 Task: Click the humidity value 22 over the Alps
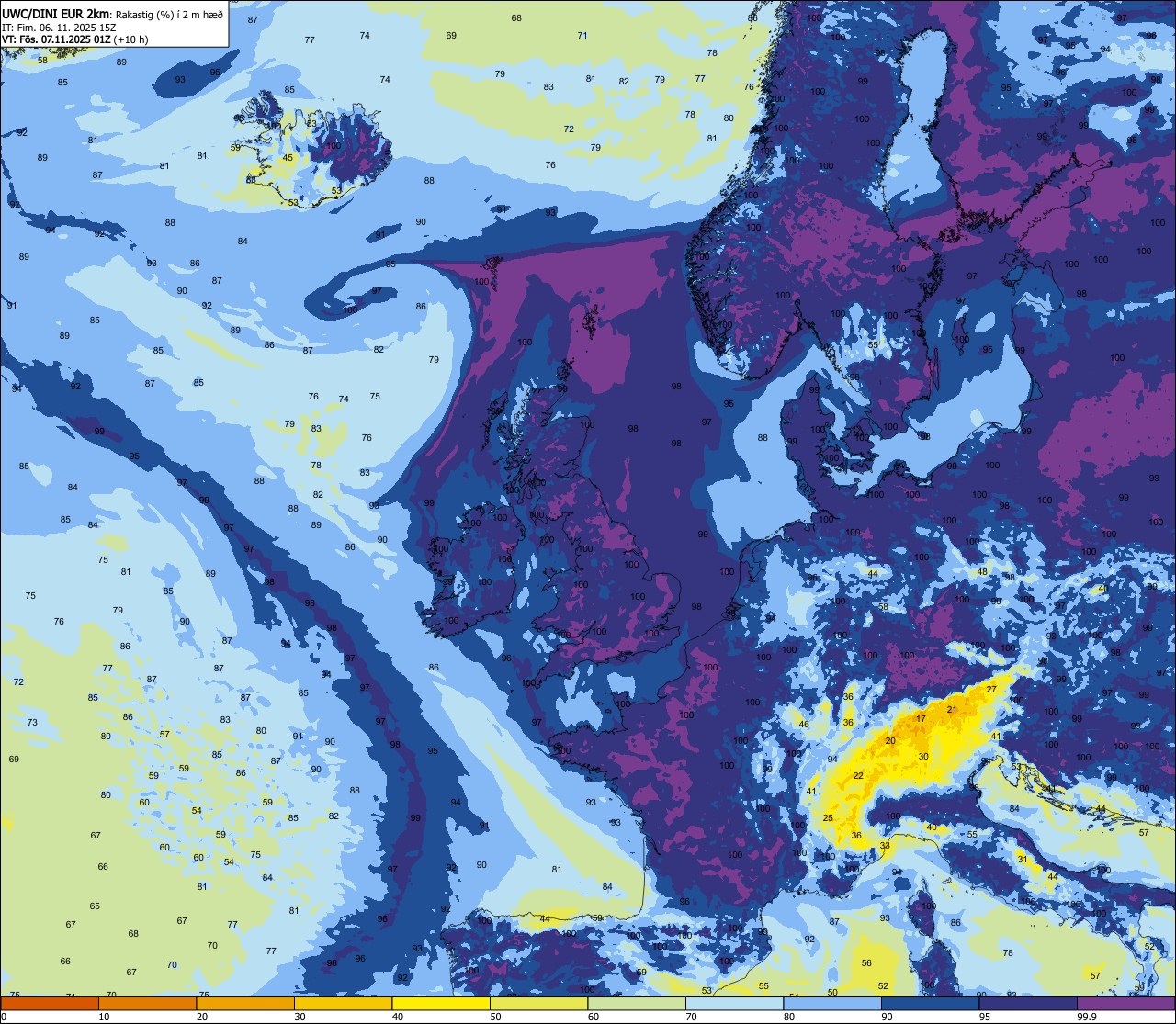coord(858,775)
